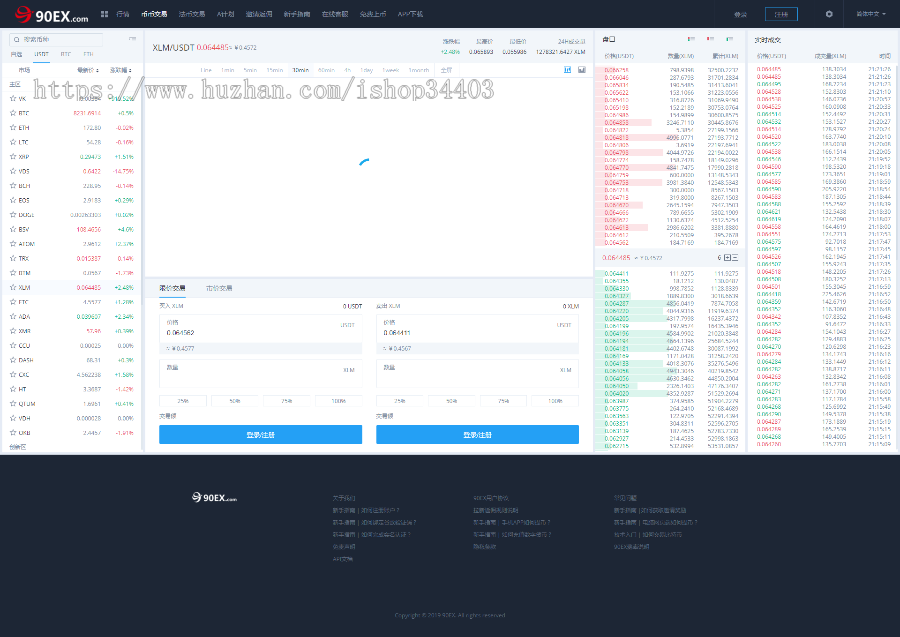
Task: Click the grid menu icon beside the logo
Action: click(104, 15)
